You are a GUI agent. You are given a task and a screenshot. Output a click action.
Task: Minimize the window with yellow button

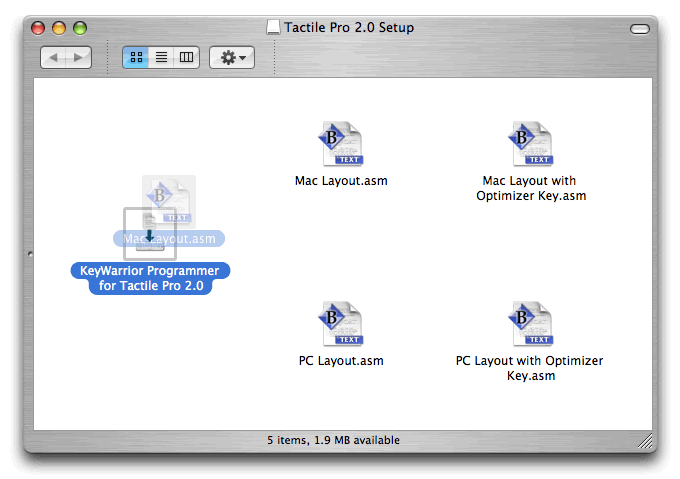[59, 28]
